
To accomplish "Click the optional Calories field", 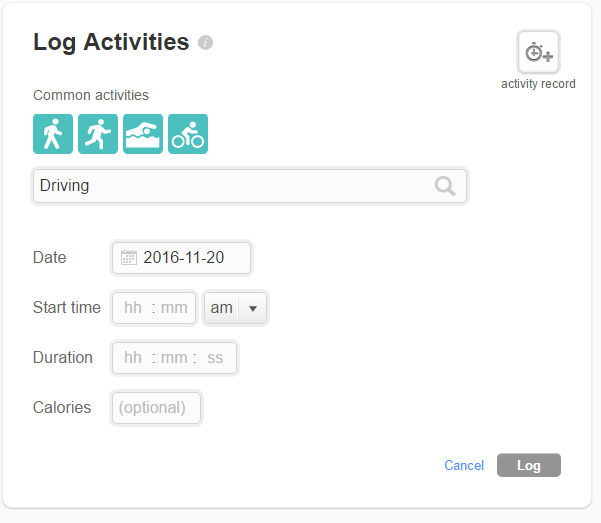I will (x=156, y=408).
